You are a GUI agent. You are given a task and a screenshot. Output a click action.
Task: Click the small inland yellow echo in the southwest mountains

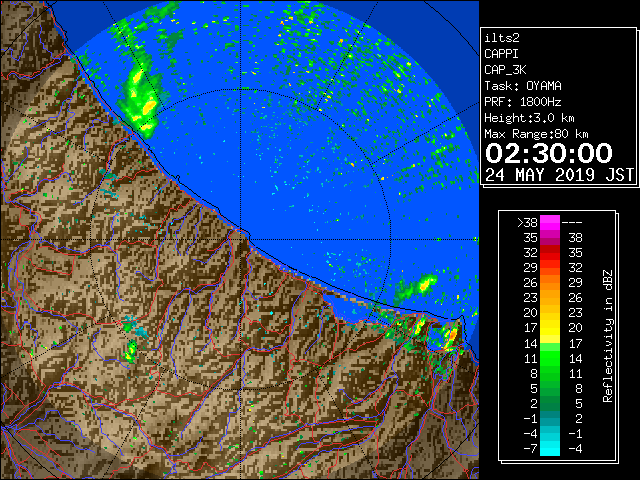[131, 352]
